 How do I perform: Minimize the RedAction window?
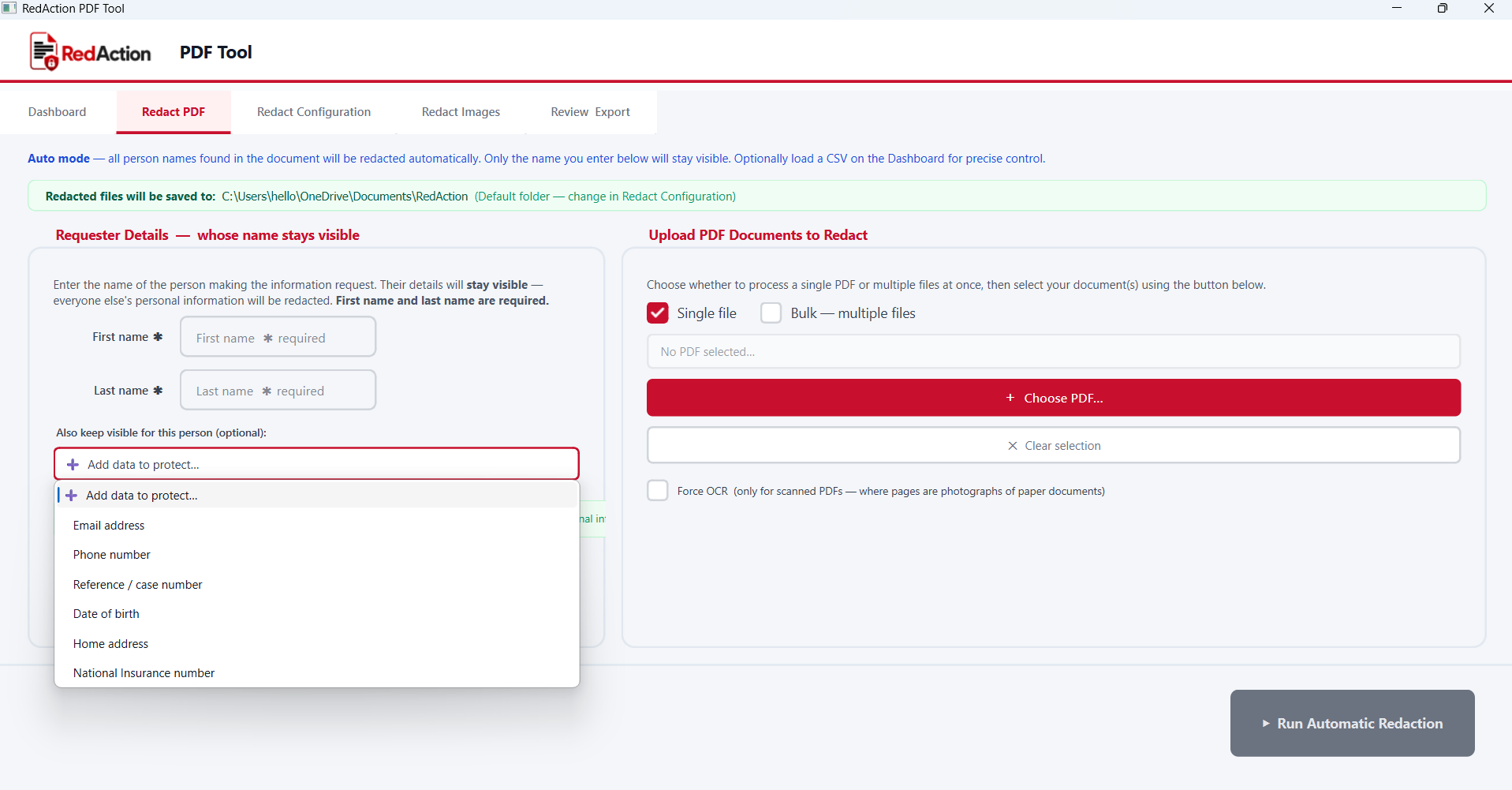click(x=1397, y=8)
